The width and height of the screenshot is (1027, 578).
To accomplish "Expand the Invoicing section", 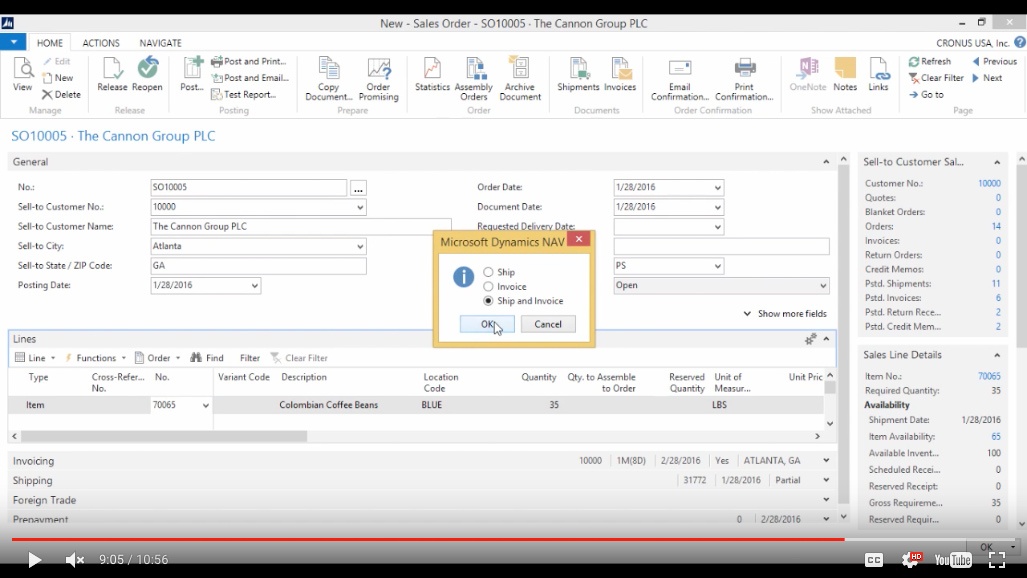I will [x=33, y=461].
